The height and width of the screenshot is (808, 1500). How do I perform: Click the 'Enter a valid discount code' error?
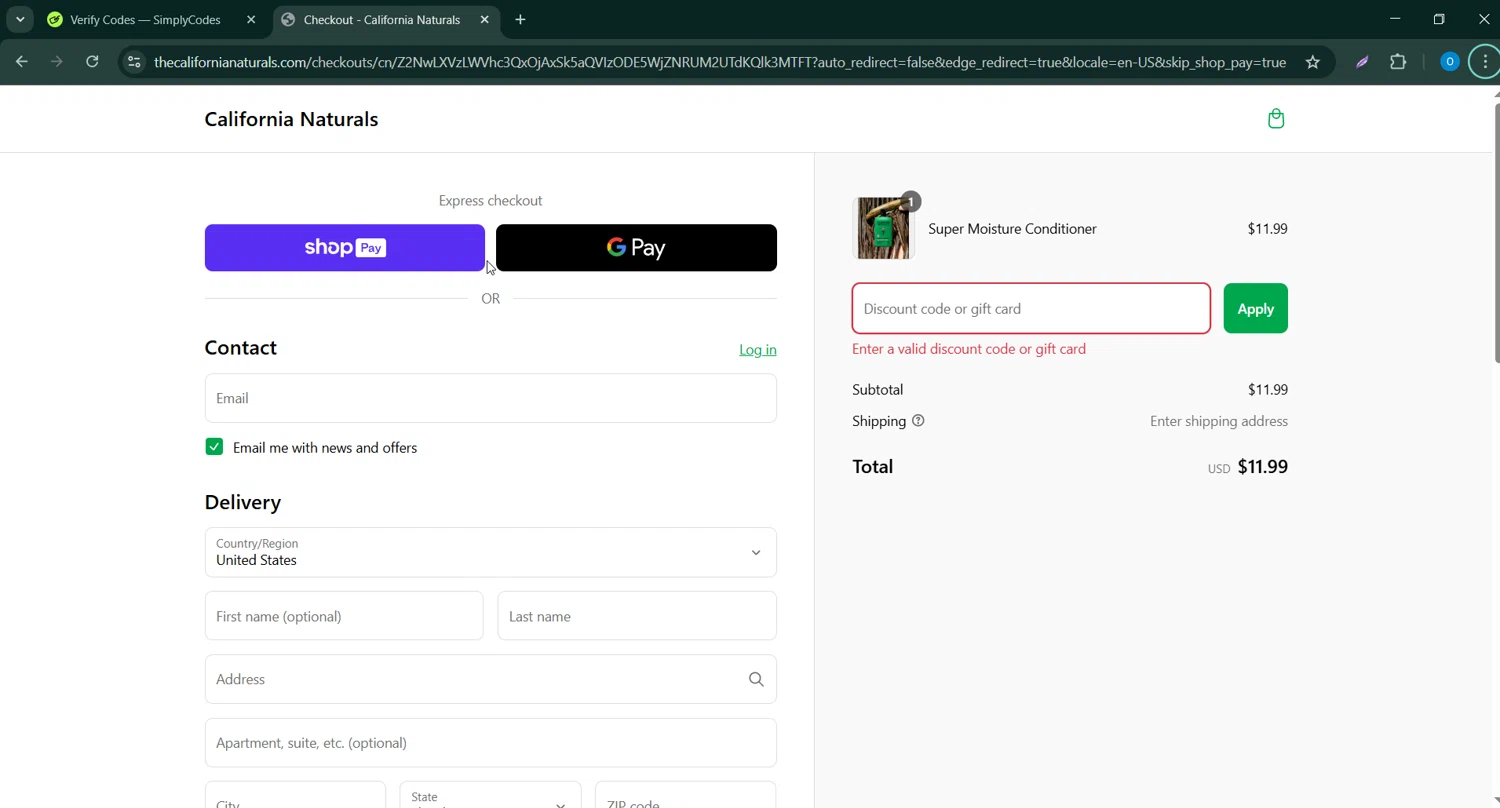point(969,349)
